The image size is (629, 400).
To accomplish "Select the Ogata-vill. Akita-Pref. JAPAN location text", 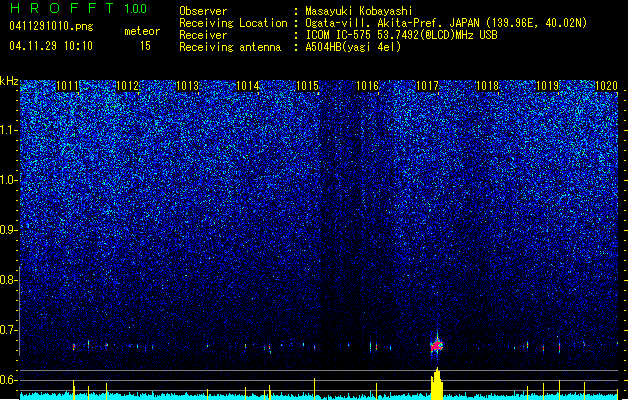I will (x=446, y=23).
